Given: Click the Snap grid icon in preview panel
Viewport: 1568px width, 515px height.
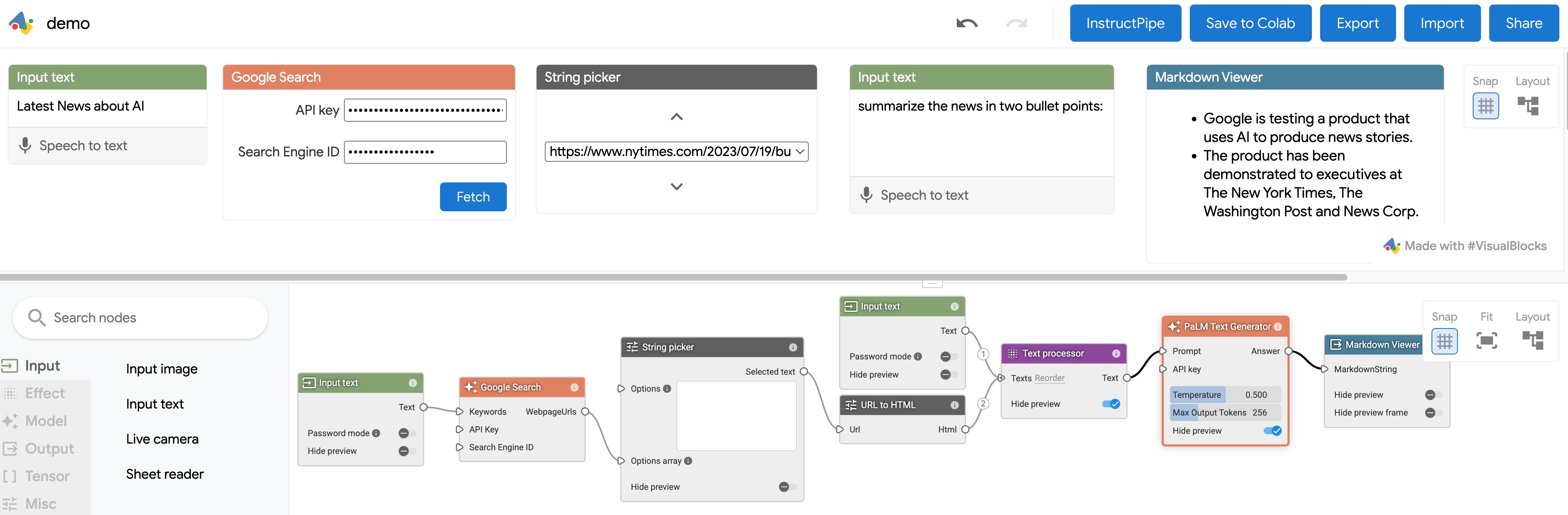Looking at the screenshot, I should pos(1485,106).
